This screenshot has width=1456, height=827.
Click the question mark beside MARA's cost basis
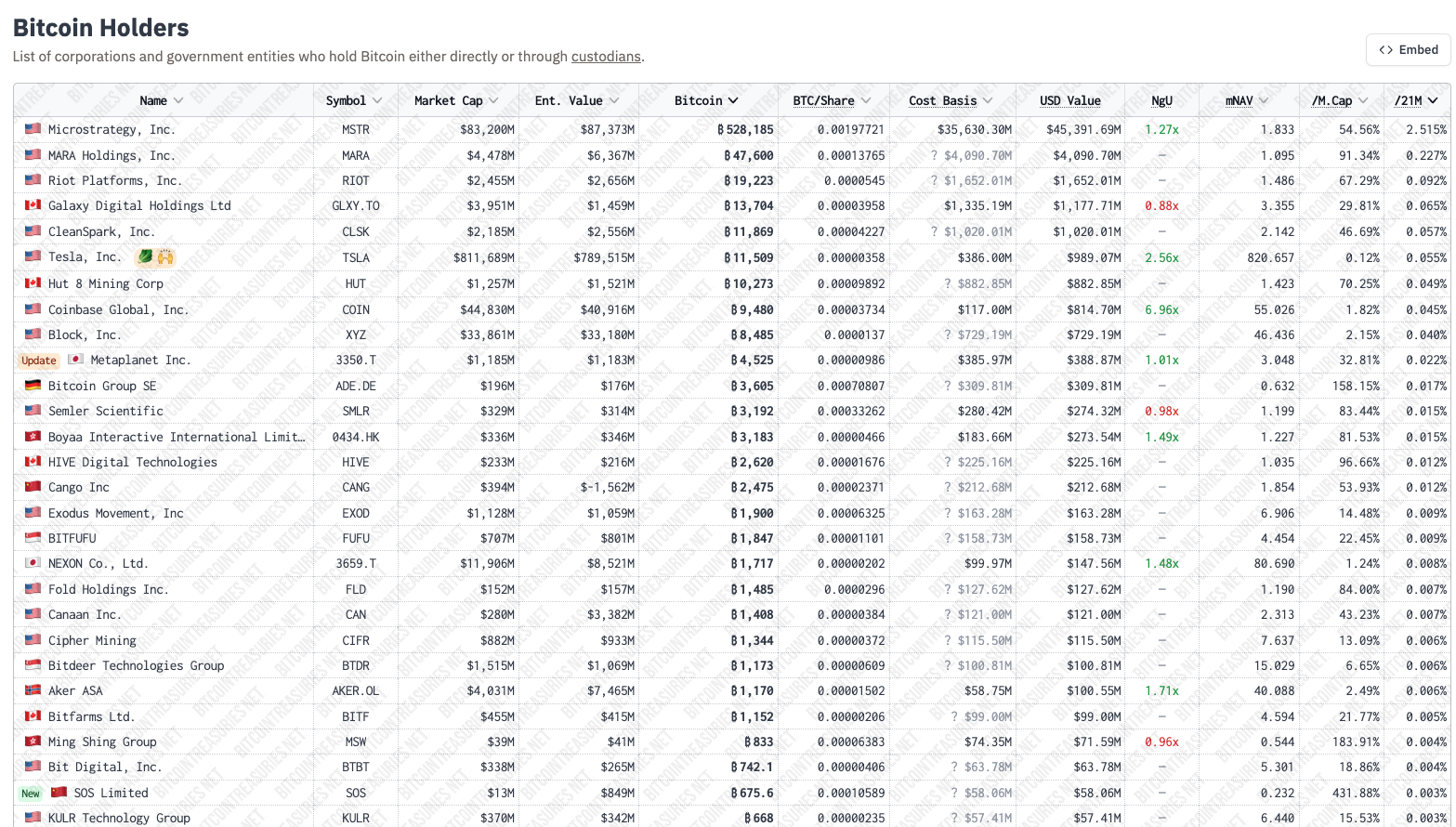click(934, 155)
